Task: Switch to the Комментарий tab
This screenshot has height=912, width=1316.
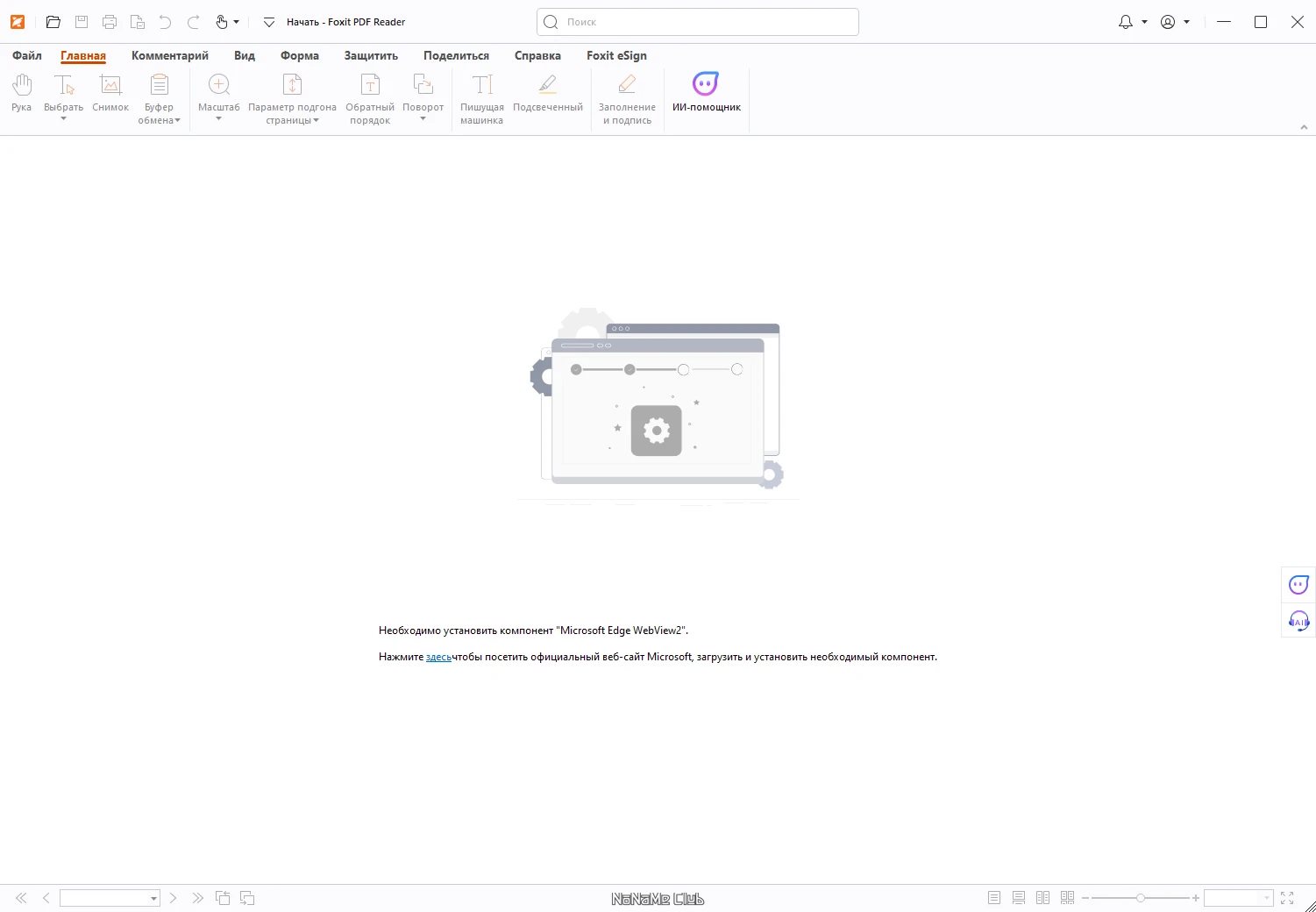Action: point(170,55)
